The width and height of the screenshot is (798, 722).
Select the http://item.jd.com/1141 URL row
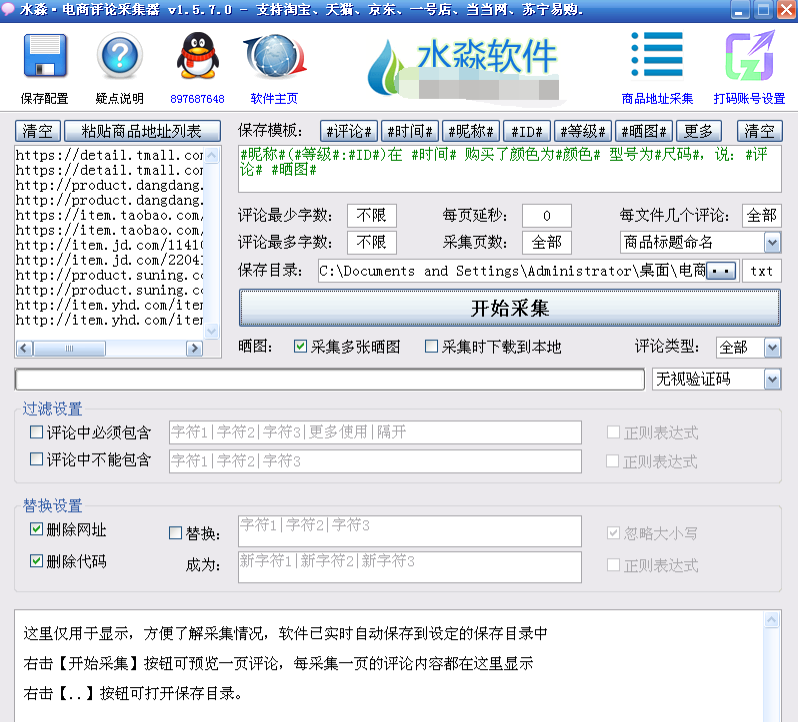[x=109, y=245]
